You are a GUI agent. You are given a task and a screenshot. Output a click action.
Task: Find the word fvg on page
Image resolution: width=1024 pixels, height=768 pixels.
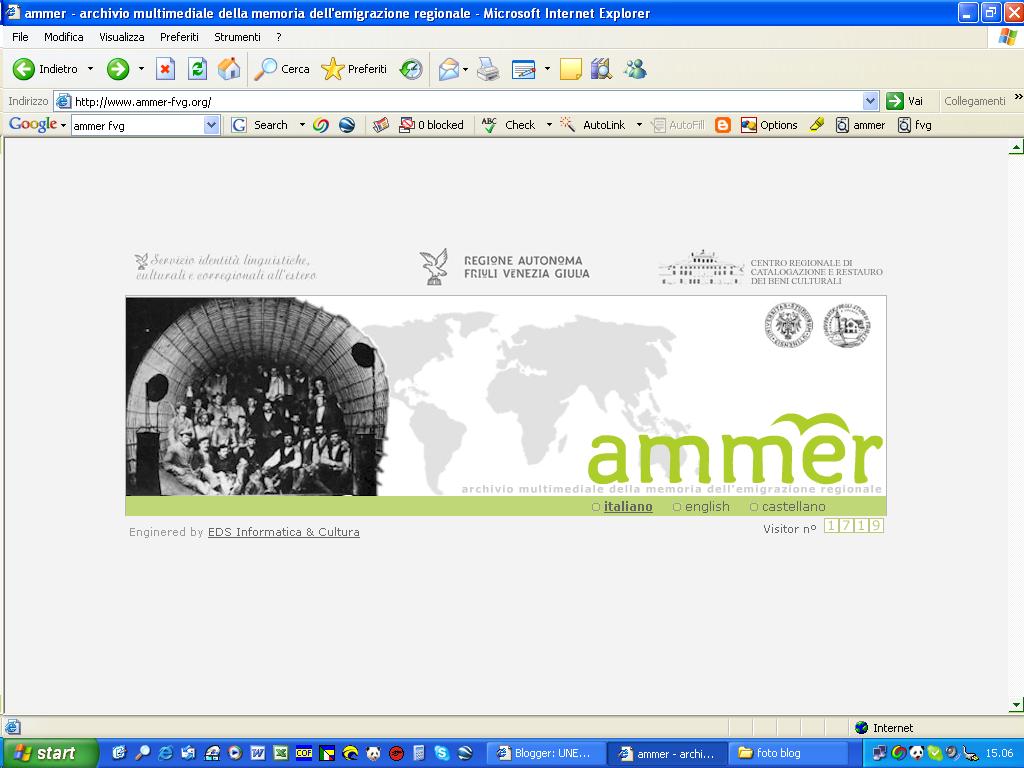914,125
